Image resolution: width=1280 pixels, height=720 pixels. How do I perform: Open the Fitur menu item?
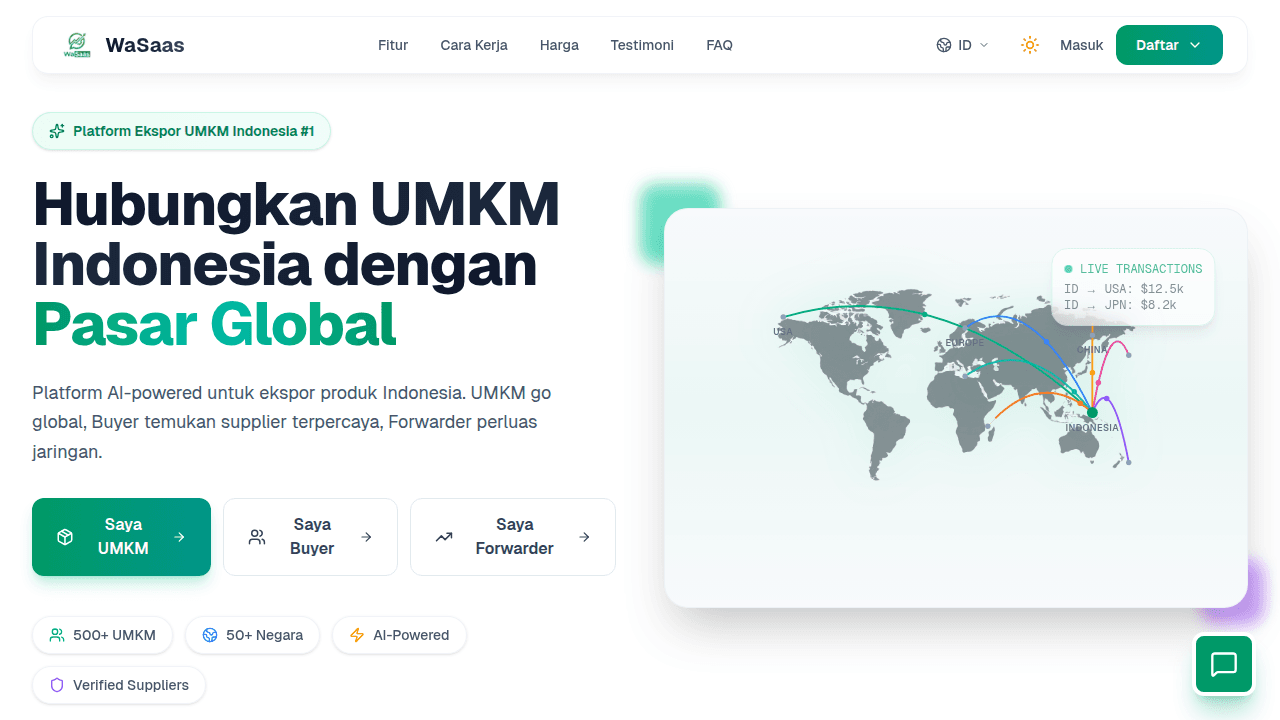[x=393, y=45]
